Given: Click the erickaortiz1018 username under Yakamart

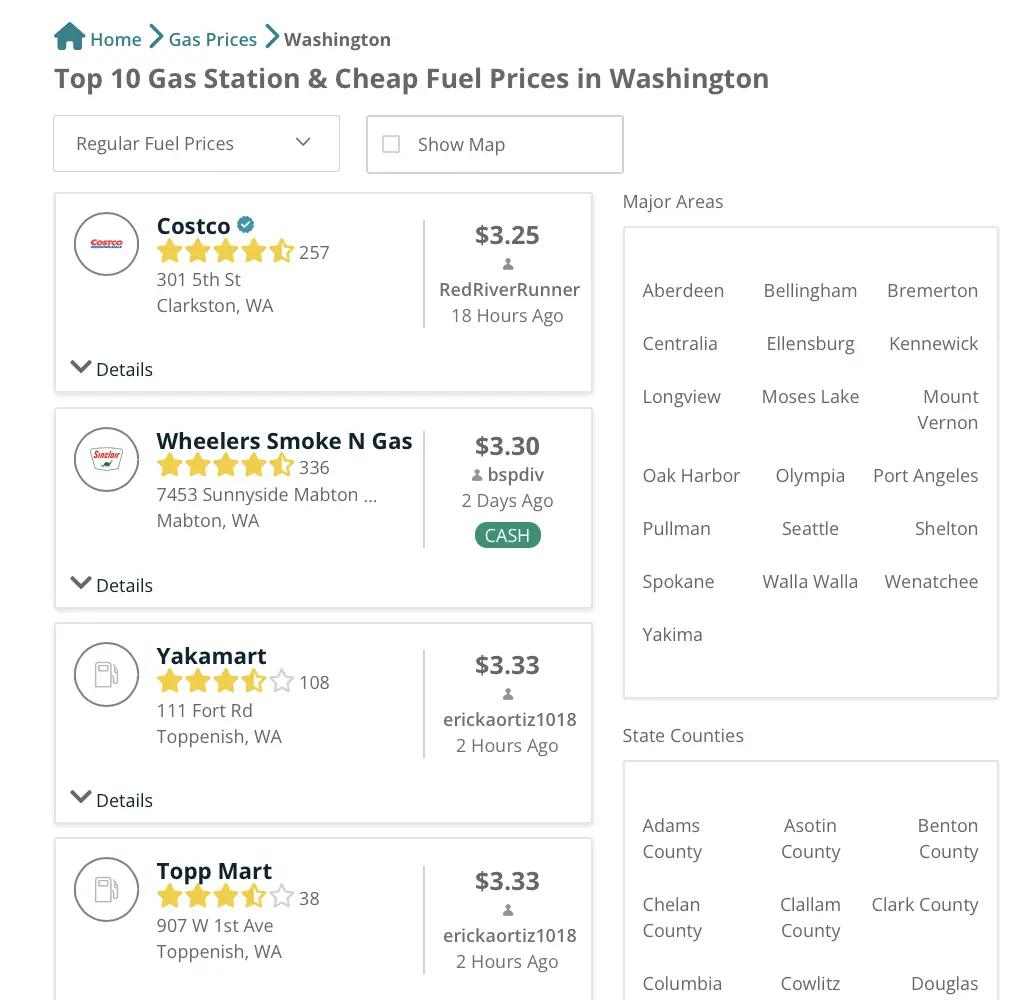Looking at the screenshot, I should [x=509, y=719].
